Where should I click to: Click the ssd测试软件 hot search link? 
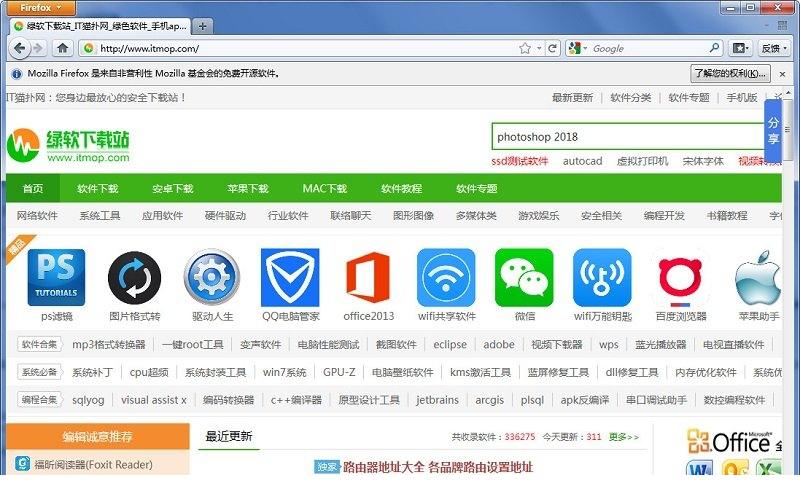point(519,161)
